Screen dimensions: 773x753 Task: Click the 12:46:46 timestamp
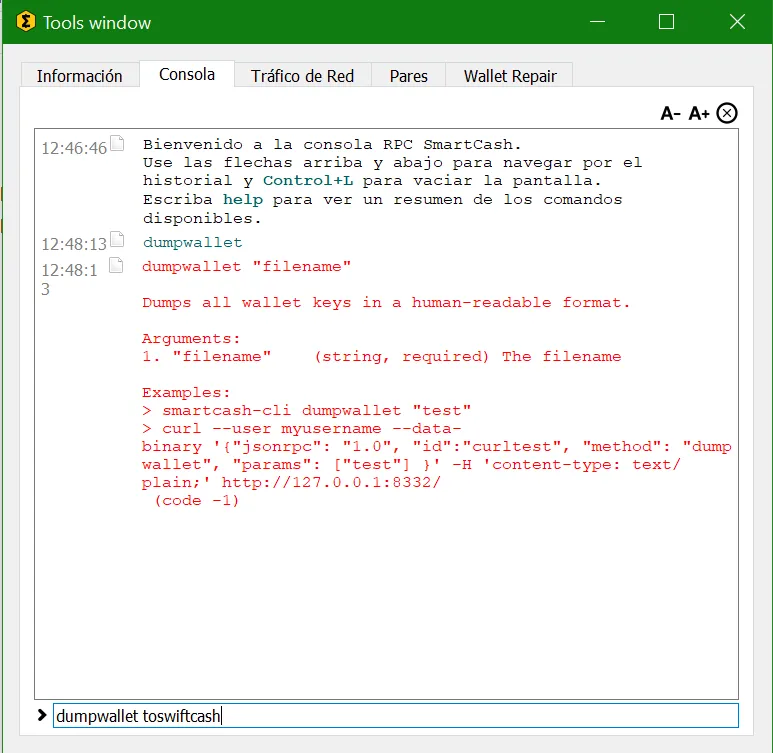point(74,148)
